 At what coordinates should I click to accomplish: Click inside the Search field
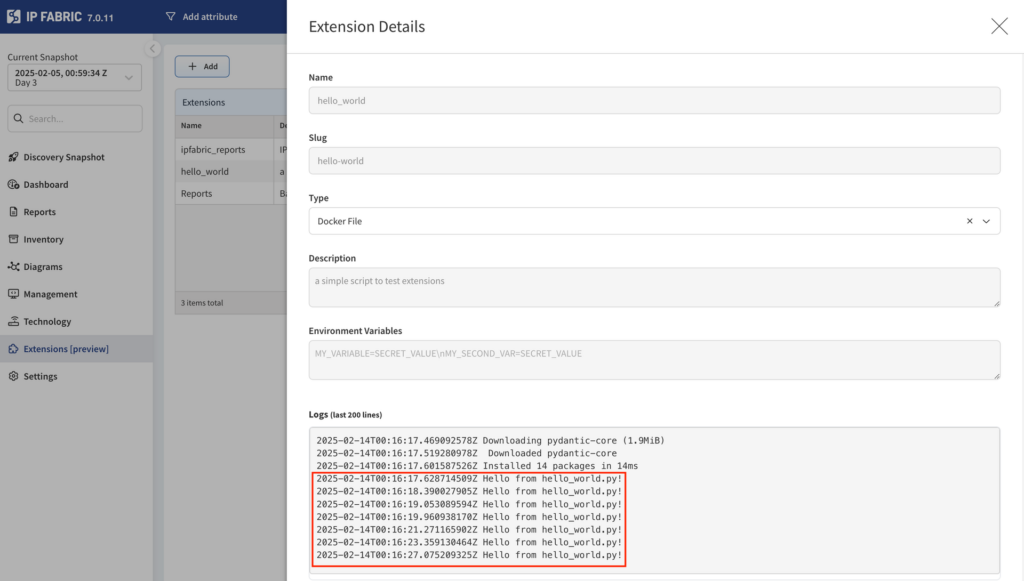75,118
